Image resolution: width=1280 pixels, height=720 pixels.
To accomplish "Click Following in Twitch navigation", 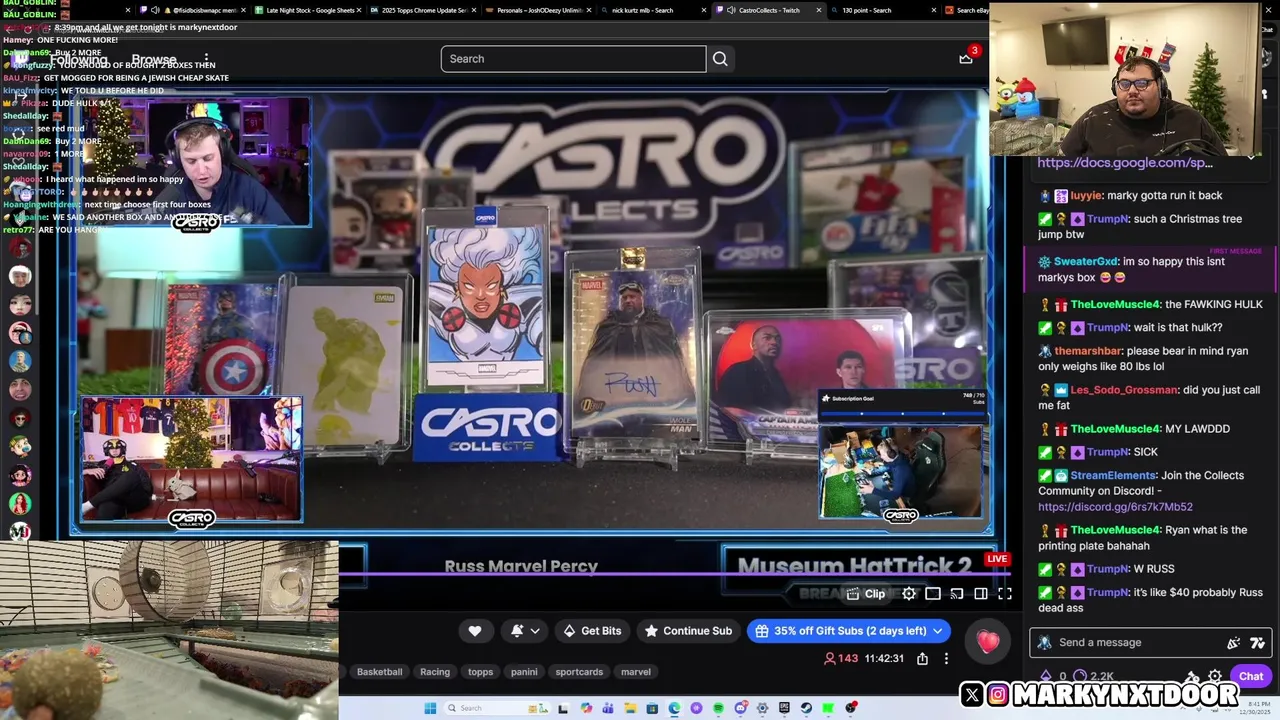I will (x=79, y=60).
